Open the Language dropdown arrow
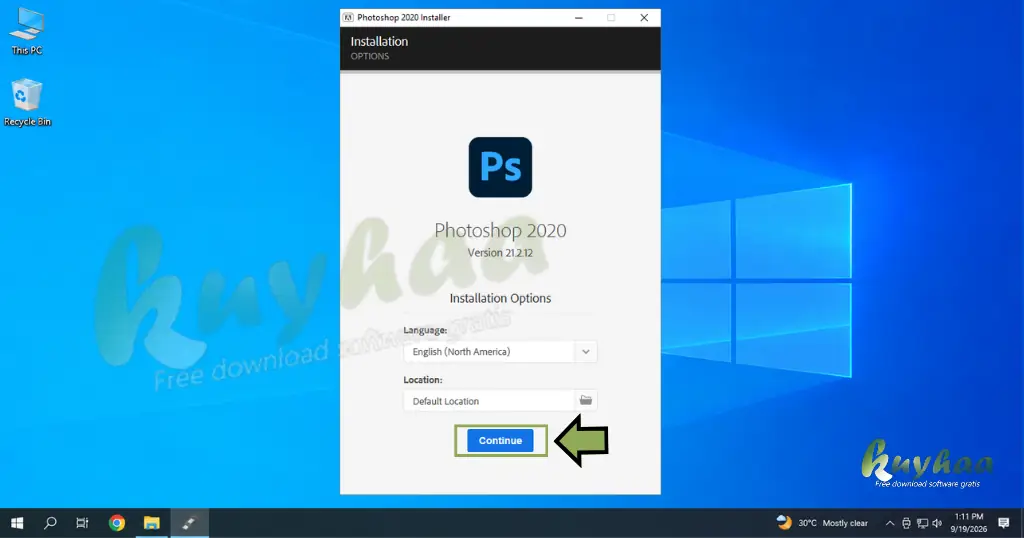Viewport: 1024px width, 538px height. coord(586,351)
